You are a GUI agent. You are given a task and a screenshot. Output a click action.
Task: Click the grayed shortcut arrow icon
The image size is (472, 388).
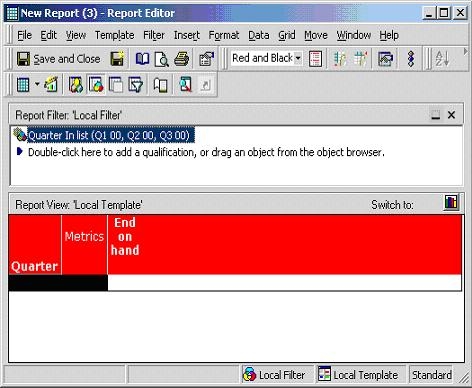tap(205, 85)
